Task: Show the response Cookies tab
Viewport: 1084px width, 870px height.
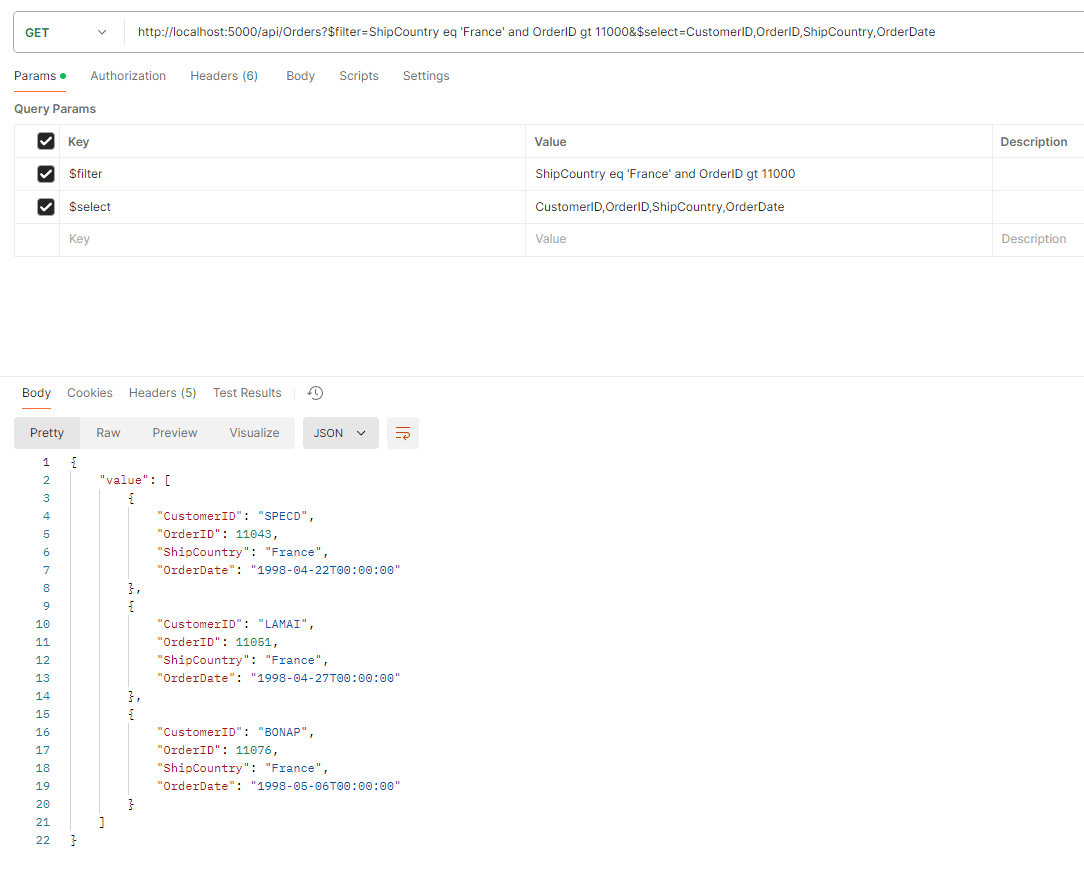Action: 90,393
